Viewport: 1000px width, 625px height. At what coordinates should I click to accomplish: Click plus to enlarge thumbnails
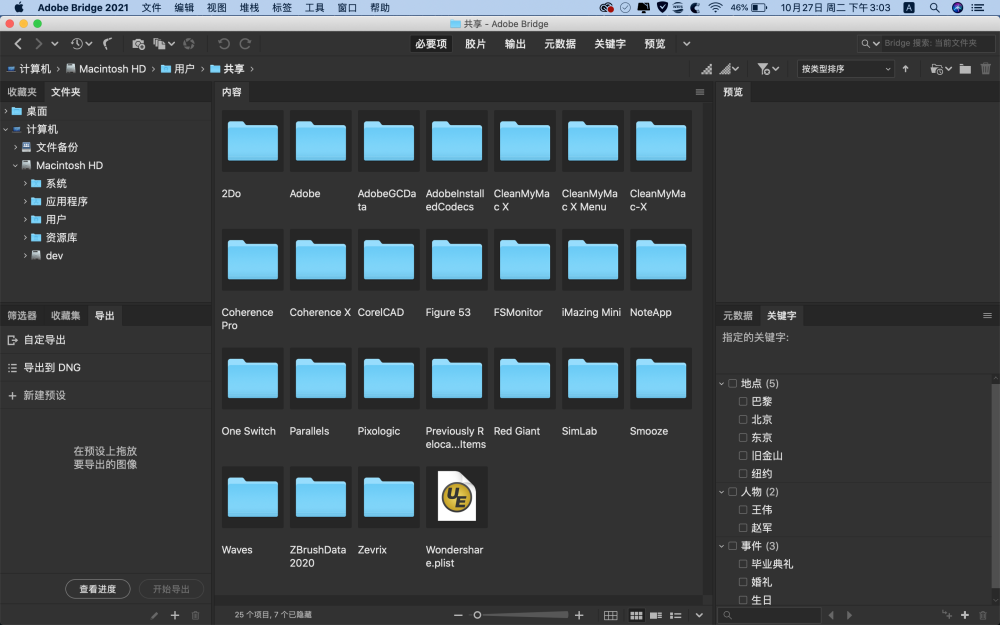pyautogui.click(x=579, y=615)
